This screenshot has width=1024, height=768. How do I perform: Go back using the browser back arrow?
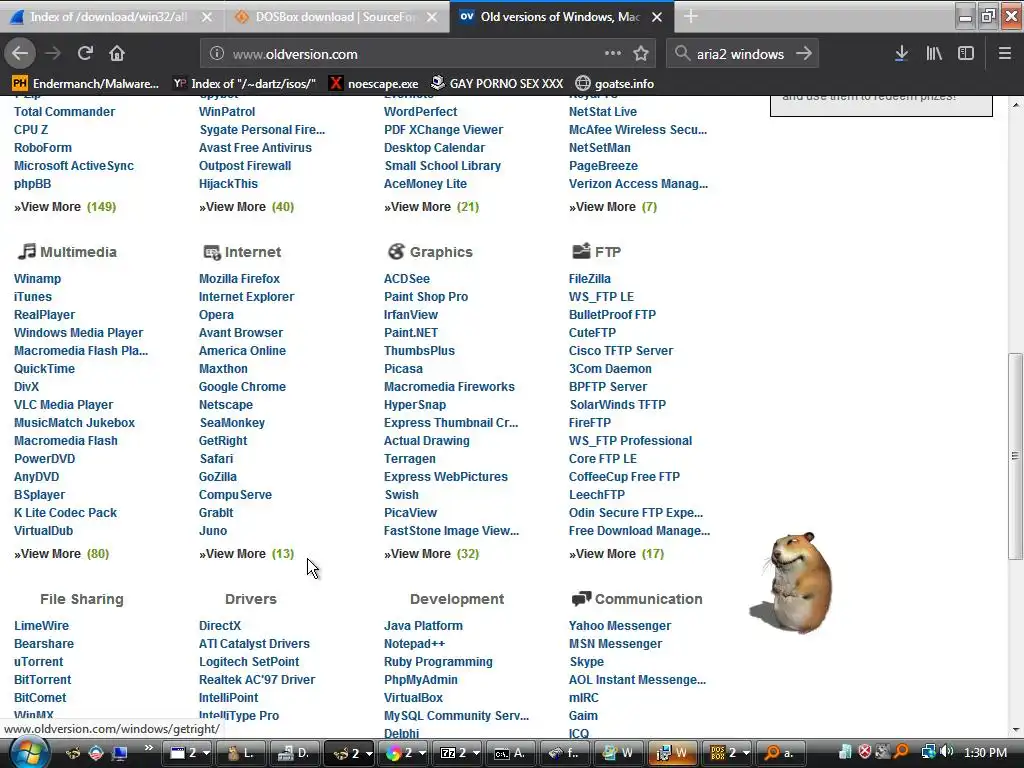pos(20,53)
